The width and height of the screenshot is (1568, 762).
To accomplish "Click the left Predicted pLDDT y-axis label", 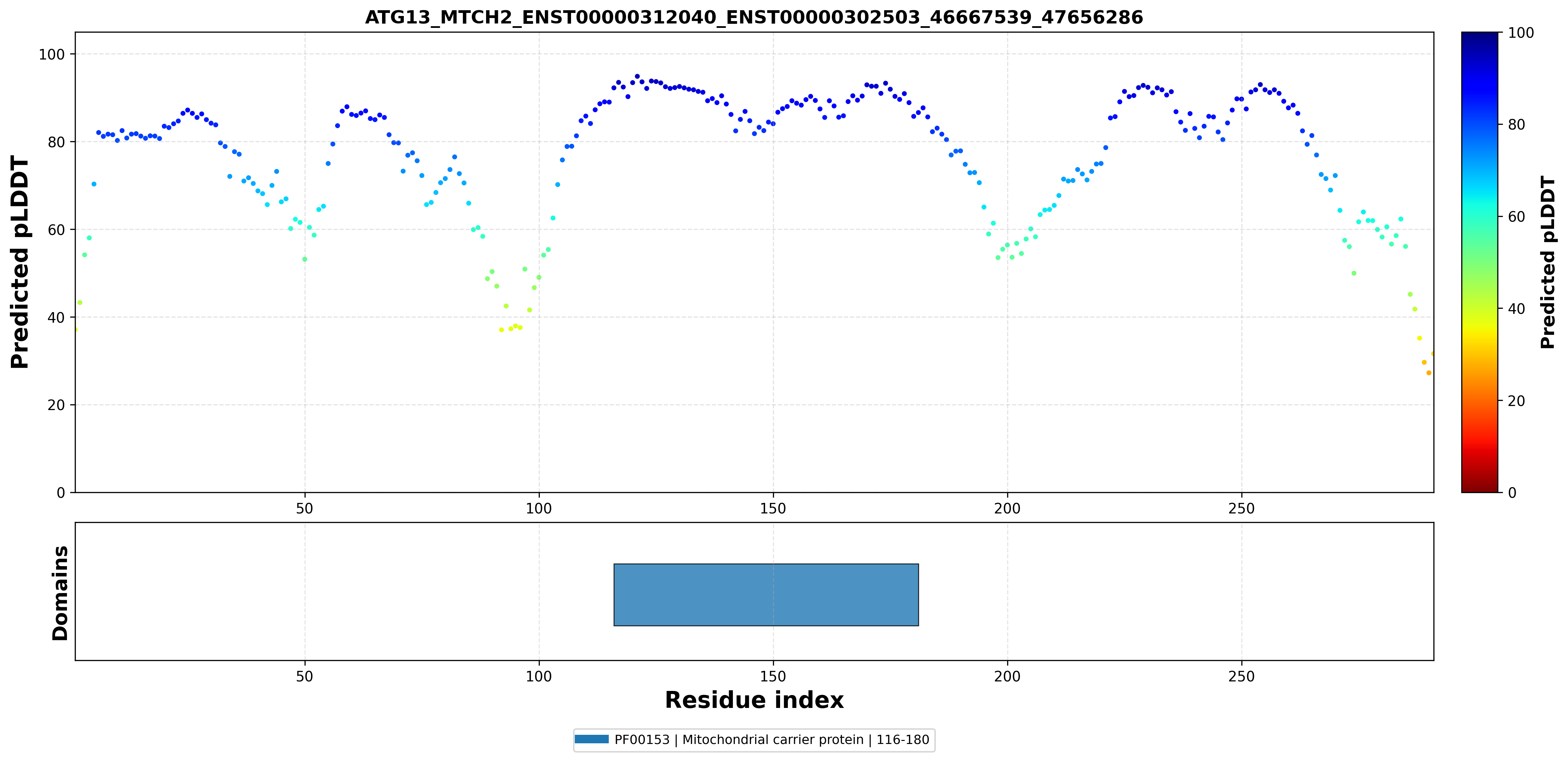I will click(x=19, y=262).
